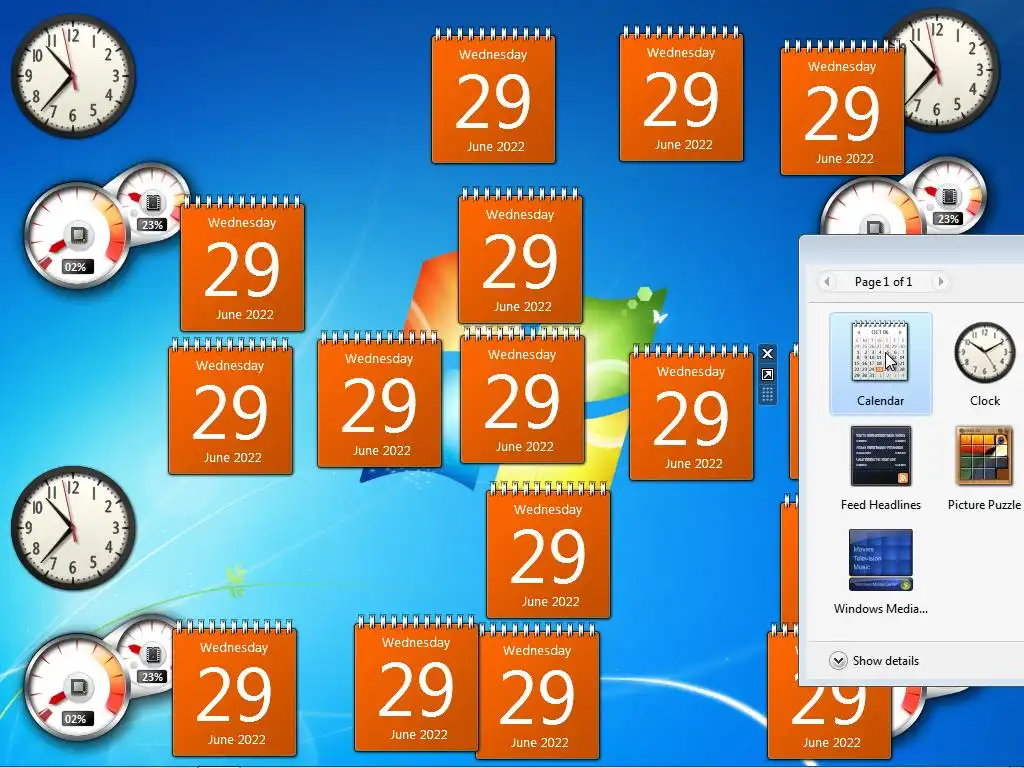Viewport: 1024px width, 768px height.
Task: Click the calendar gadget overlapping the desktop clock
Action: click(x=842, y=108)
